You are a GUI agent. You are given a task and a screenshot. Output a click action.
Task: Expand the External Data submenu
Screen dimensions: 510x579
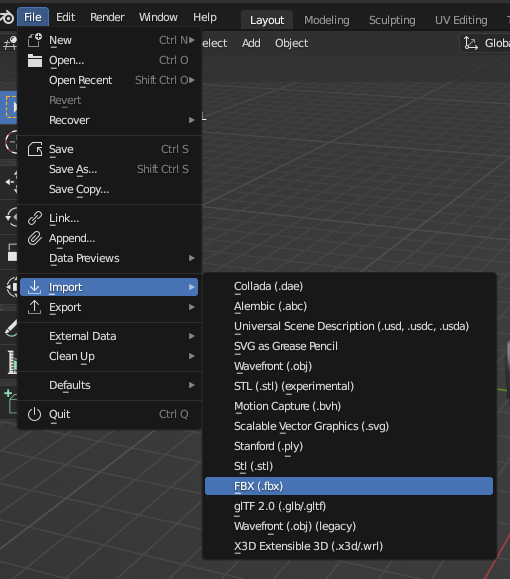click(109, 336)
